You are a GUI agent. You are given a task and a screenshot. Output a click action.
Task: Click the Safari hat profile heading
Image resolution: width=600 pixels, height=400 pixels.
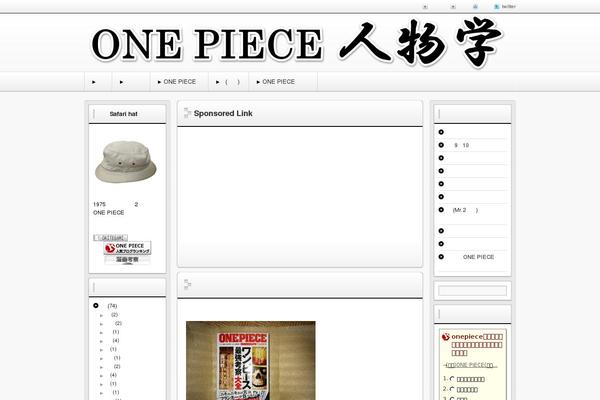point(123,114)
